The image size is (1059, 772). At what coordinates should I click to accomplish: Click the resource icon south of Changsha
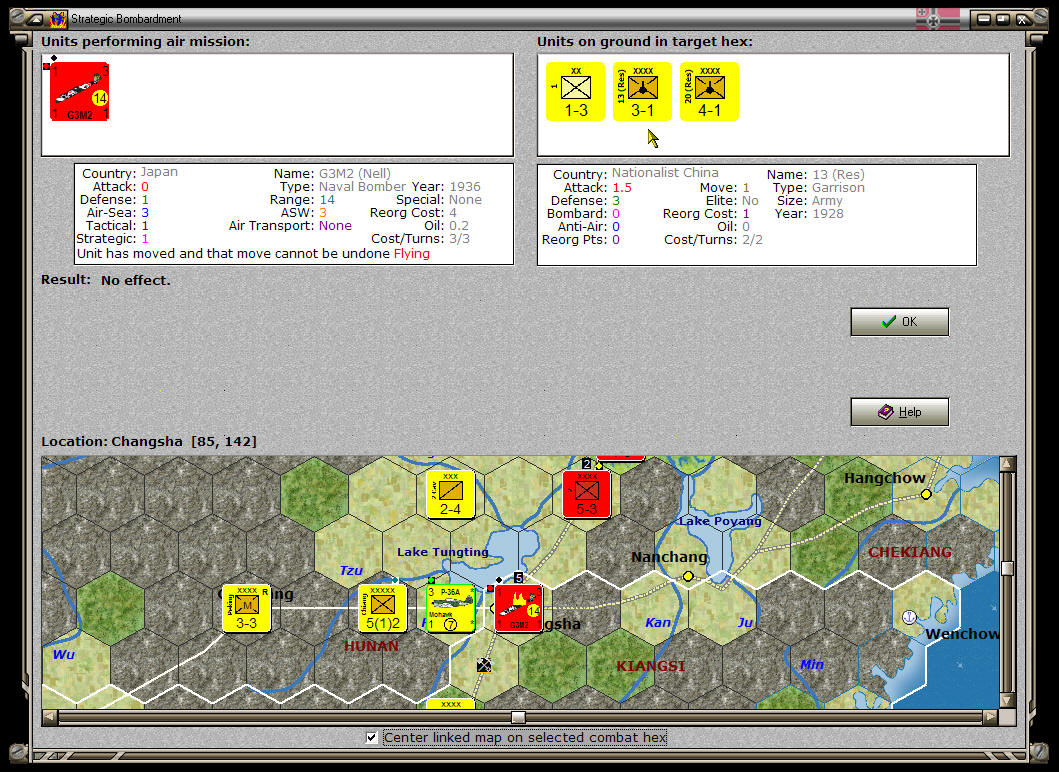(x=484, y=665)
